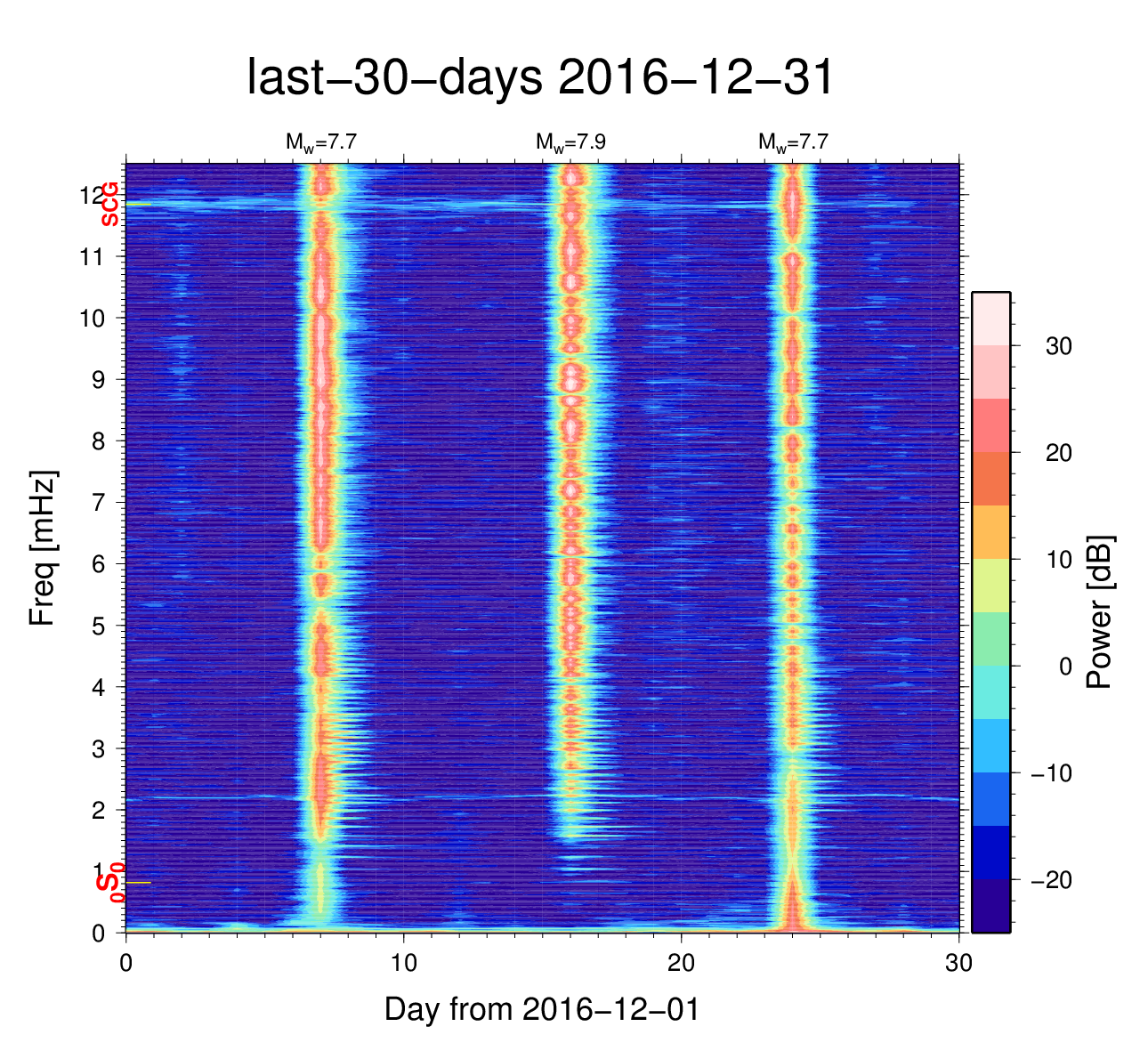1148x1059 pixels.
Task: Click the Mw=7.7 label above the day 7 event
Action: 320,141
